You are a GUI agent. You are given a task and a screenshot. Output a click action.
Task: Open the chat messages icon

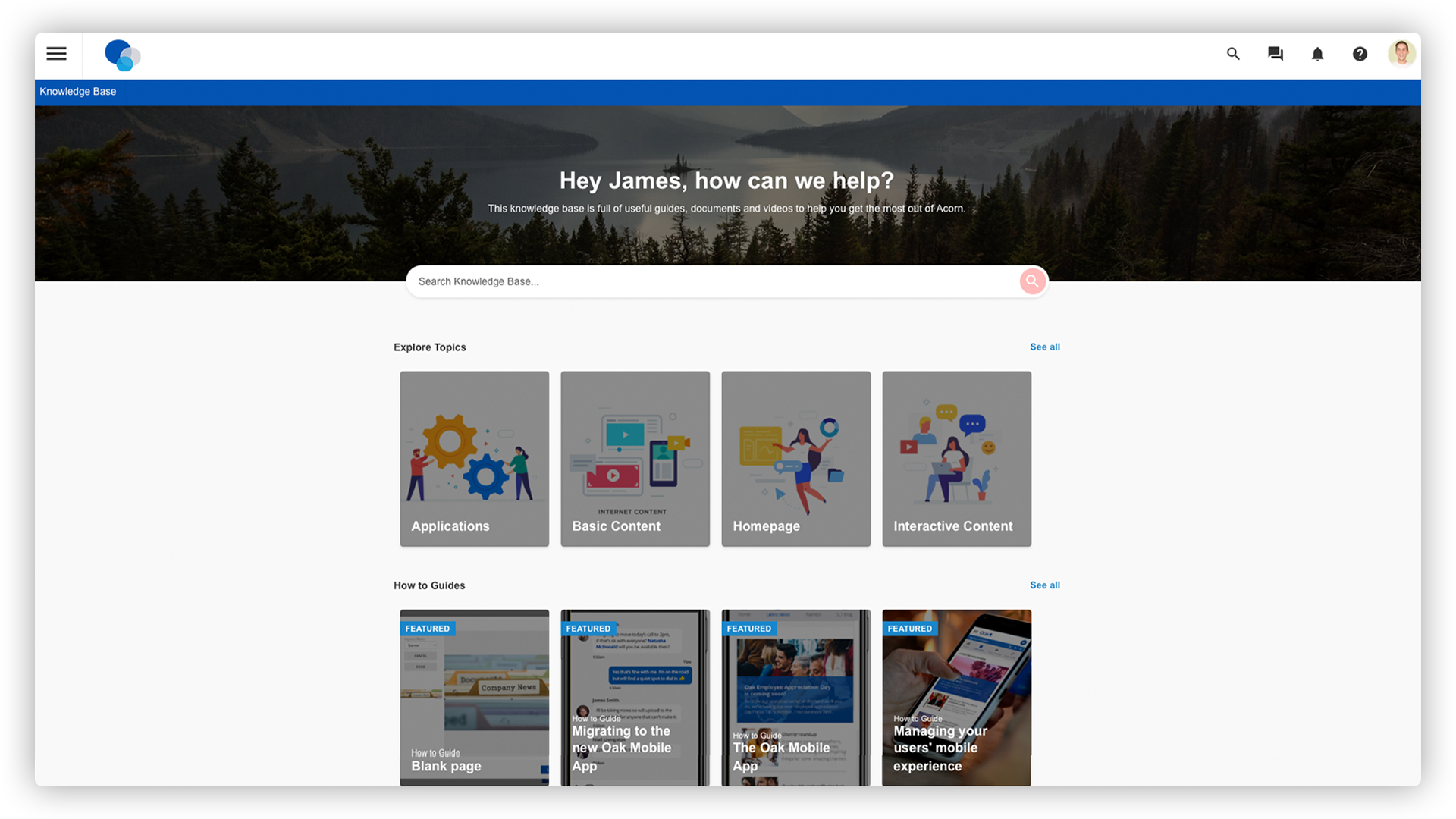(x=1275, y=54)
